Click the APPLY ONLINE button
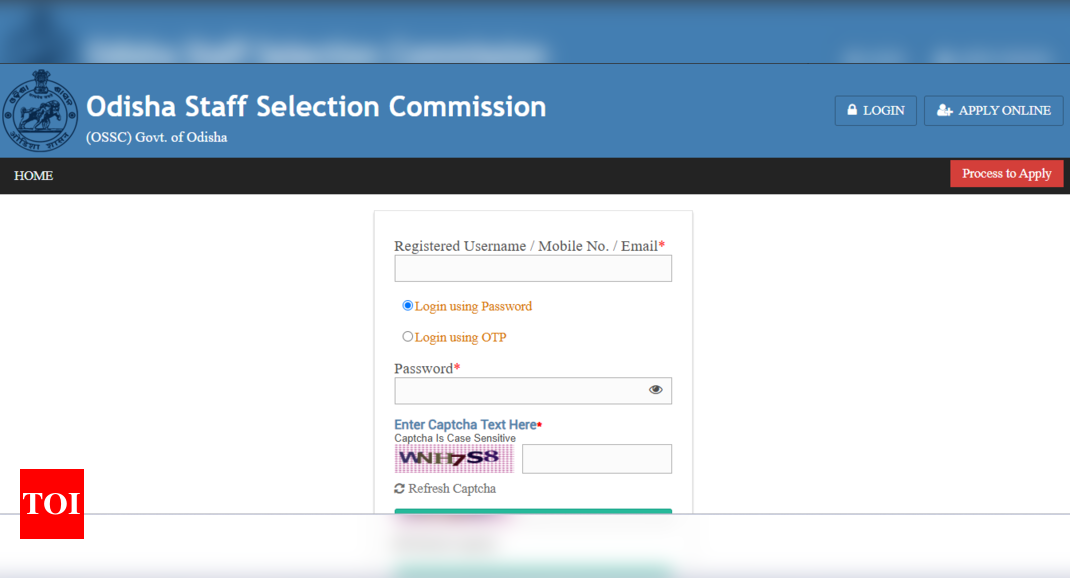1070x578 pixels. pos(994,111)
